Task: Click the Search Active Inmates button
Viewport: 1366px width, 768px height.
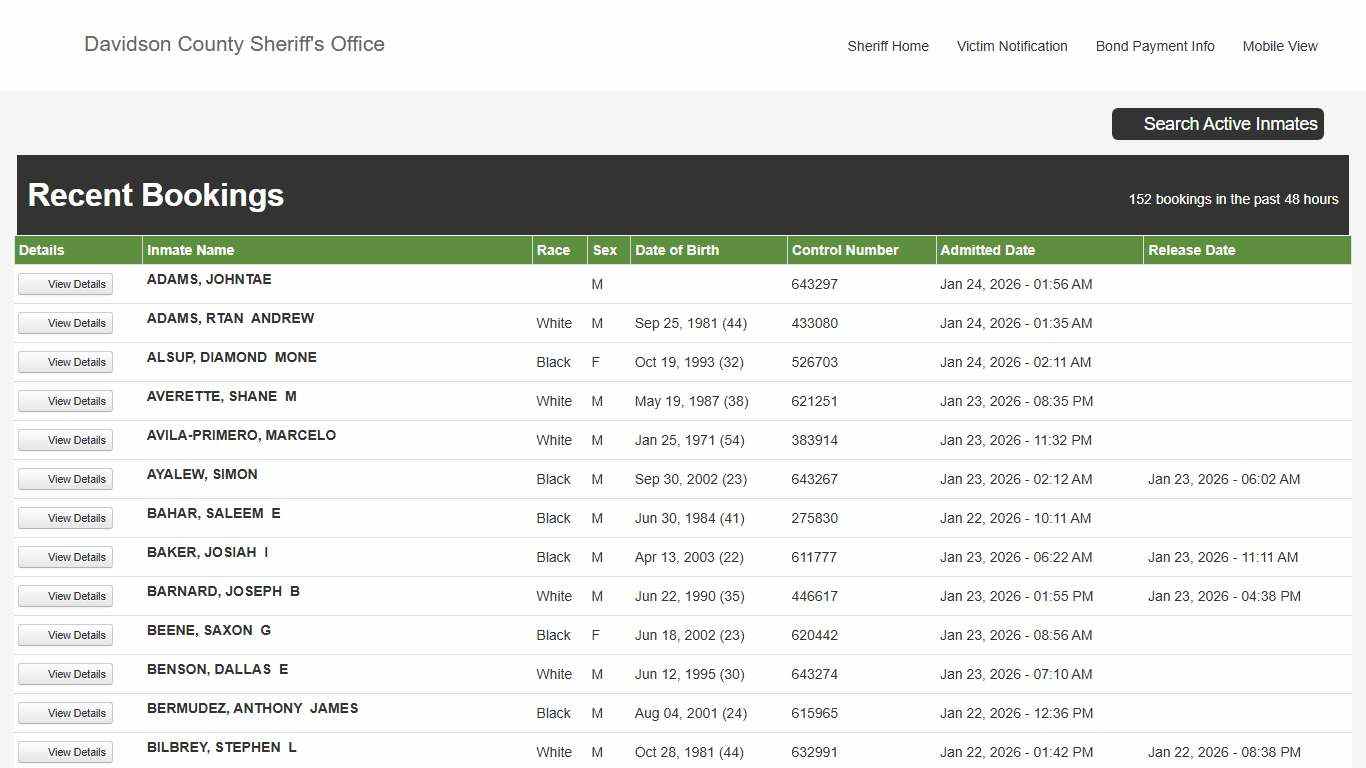Action: (x=1217, y=124)
